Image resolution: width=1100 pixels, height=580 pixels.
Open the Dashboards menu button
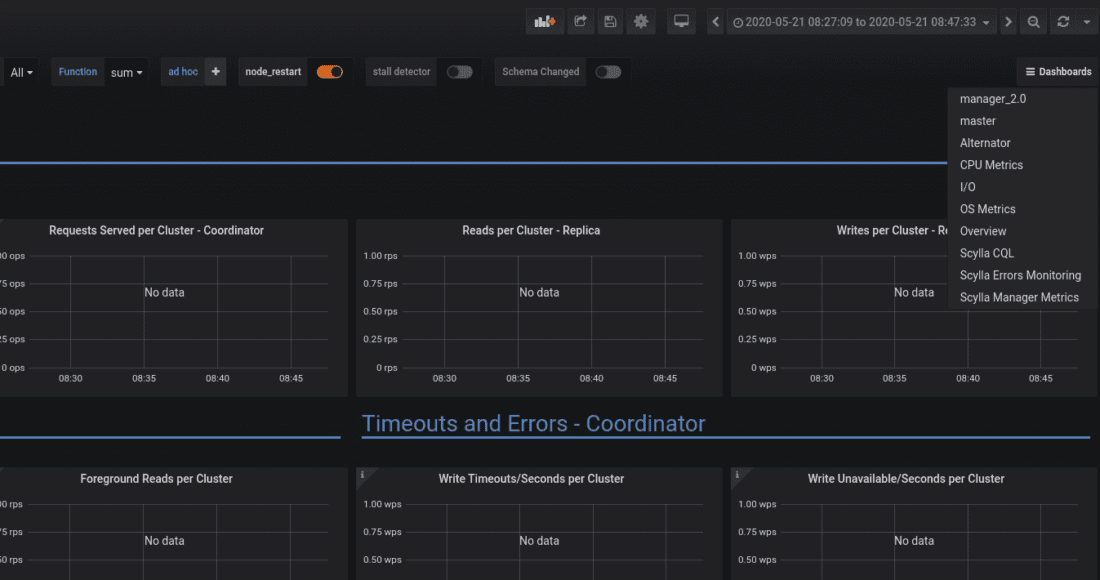point(1056,71)
